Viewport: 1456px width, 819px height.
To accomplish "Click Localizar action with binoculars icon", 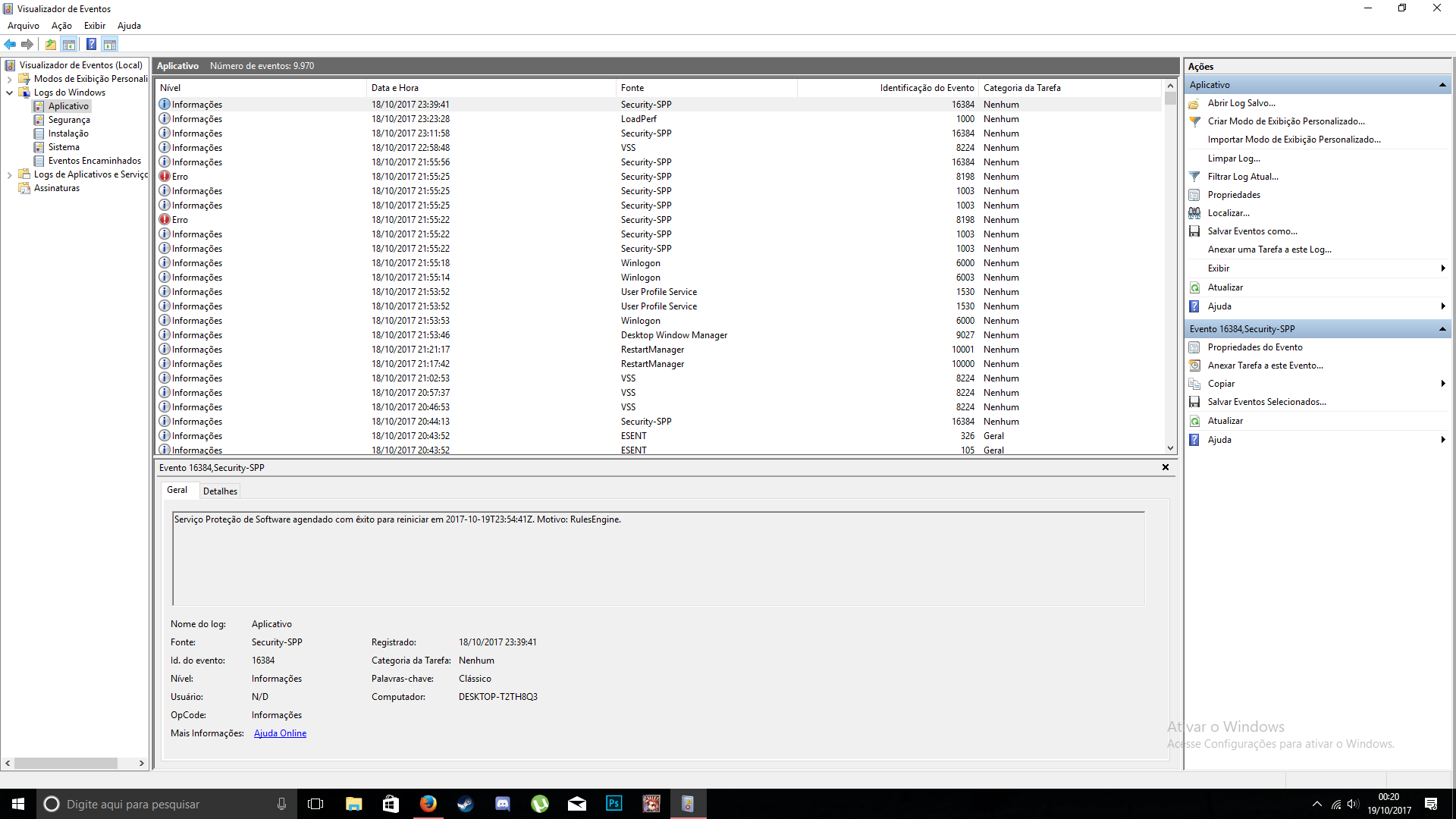I will click(x=1228, y=213).
